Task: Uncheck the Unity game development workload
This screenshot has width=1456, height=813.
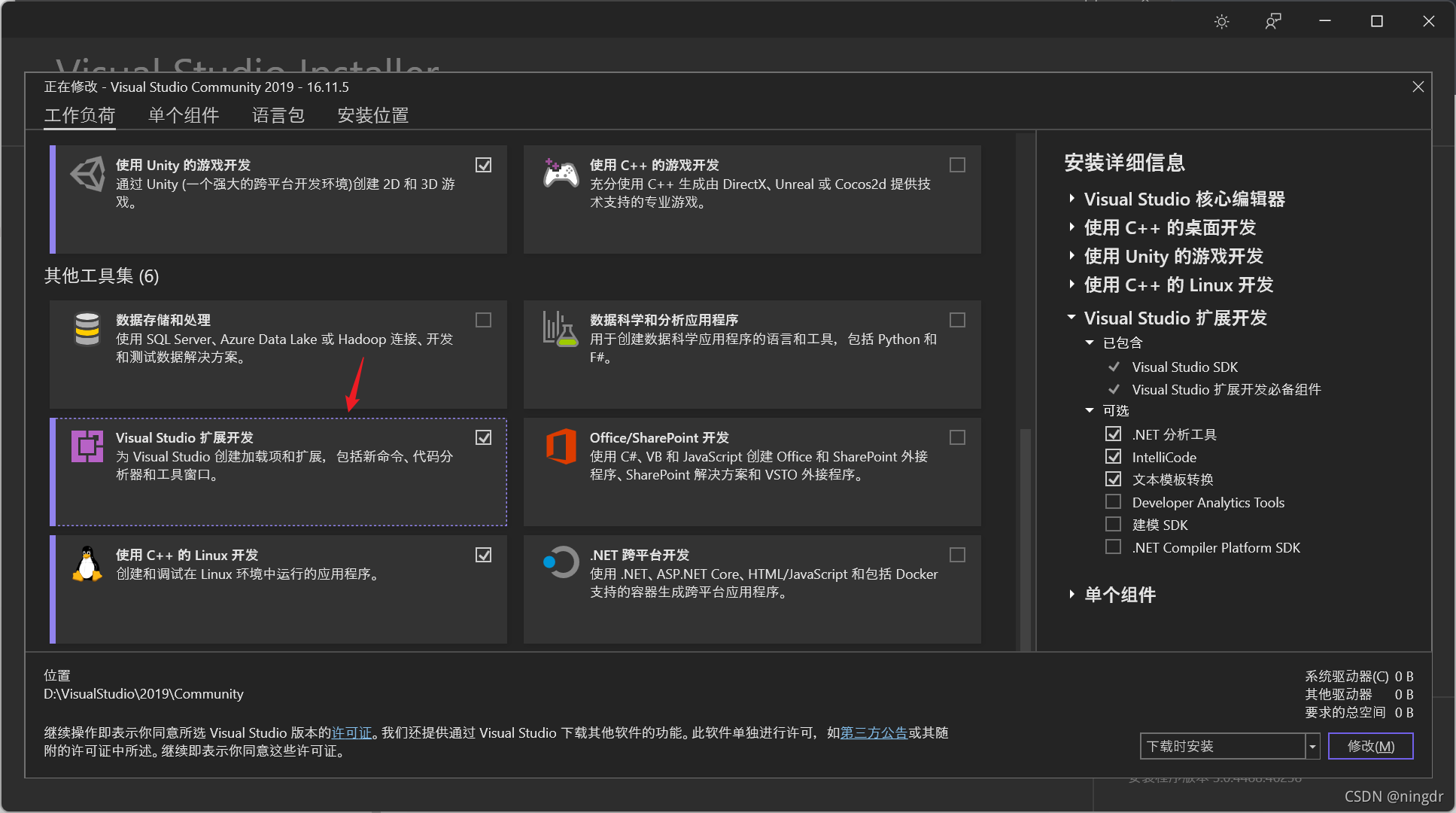Action: 484,164
